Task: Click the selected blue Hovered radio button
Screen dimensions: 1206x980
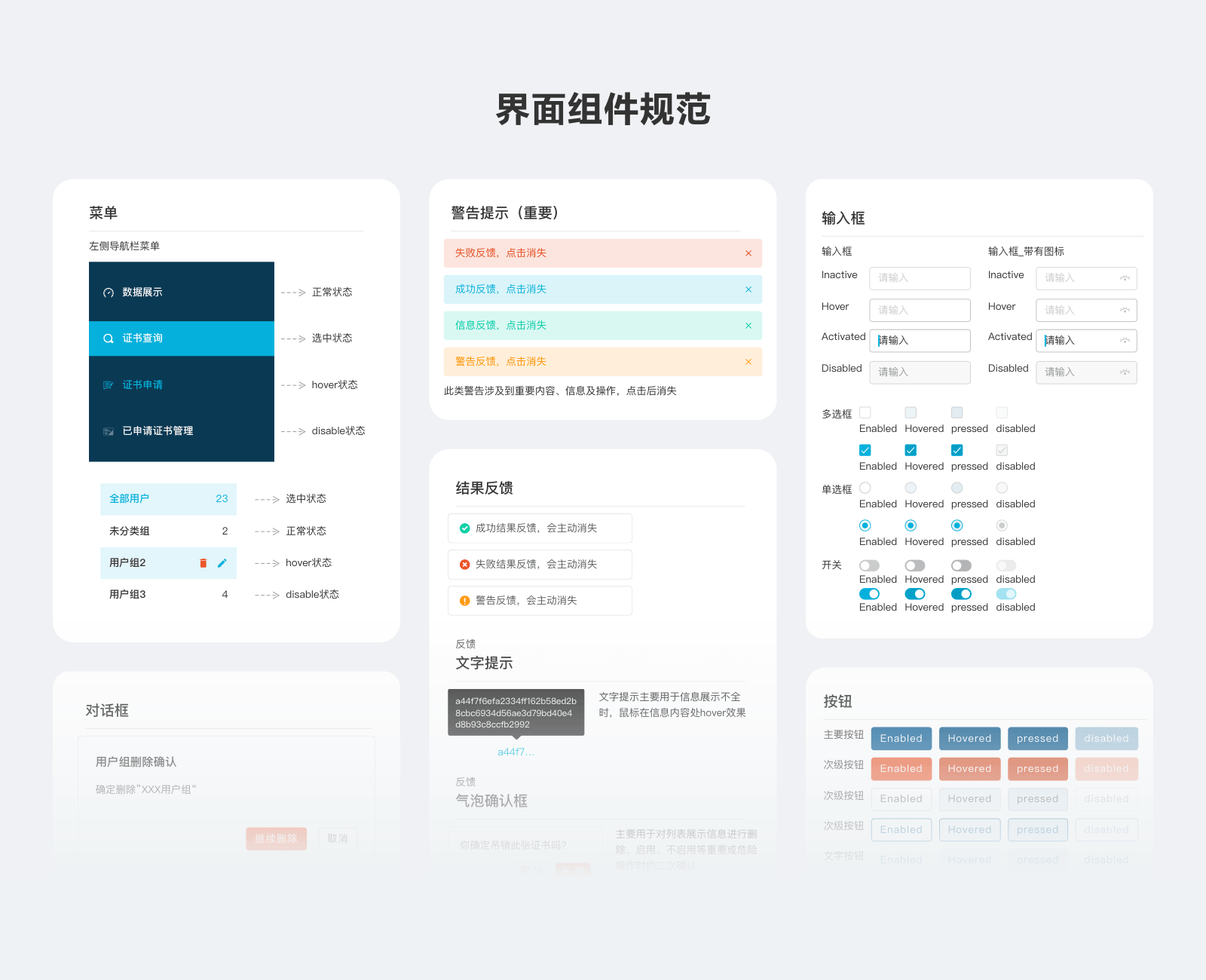Action: coord(911,525)
